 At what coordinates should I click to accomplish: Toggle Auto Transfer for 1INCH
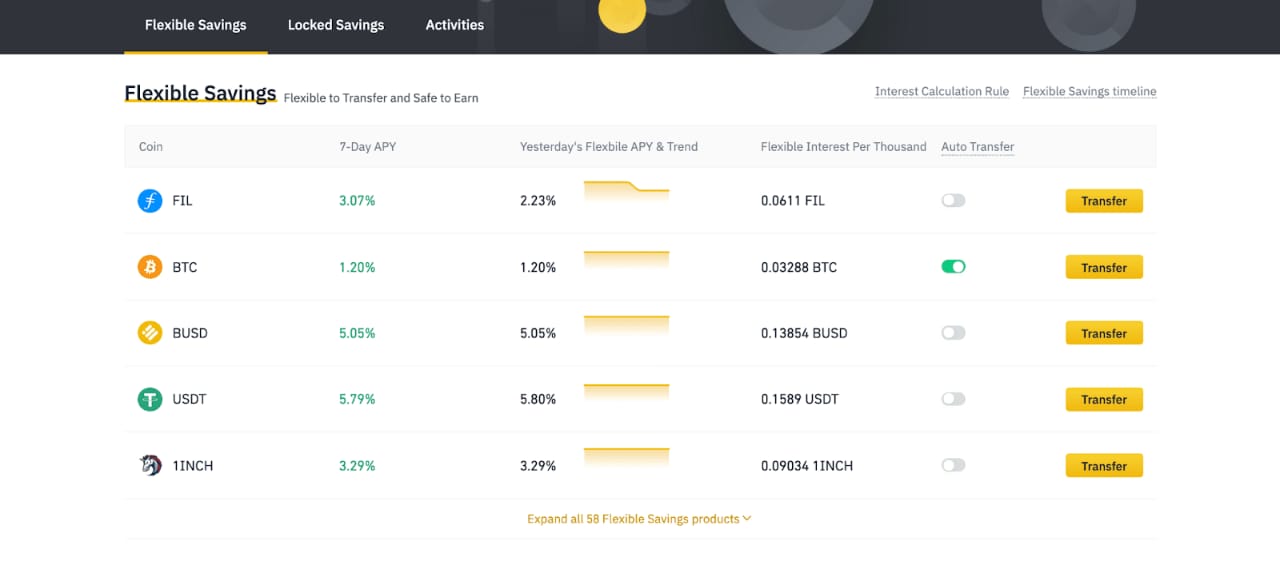coord(953,465)
